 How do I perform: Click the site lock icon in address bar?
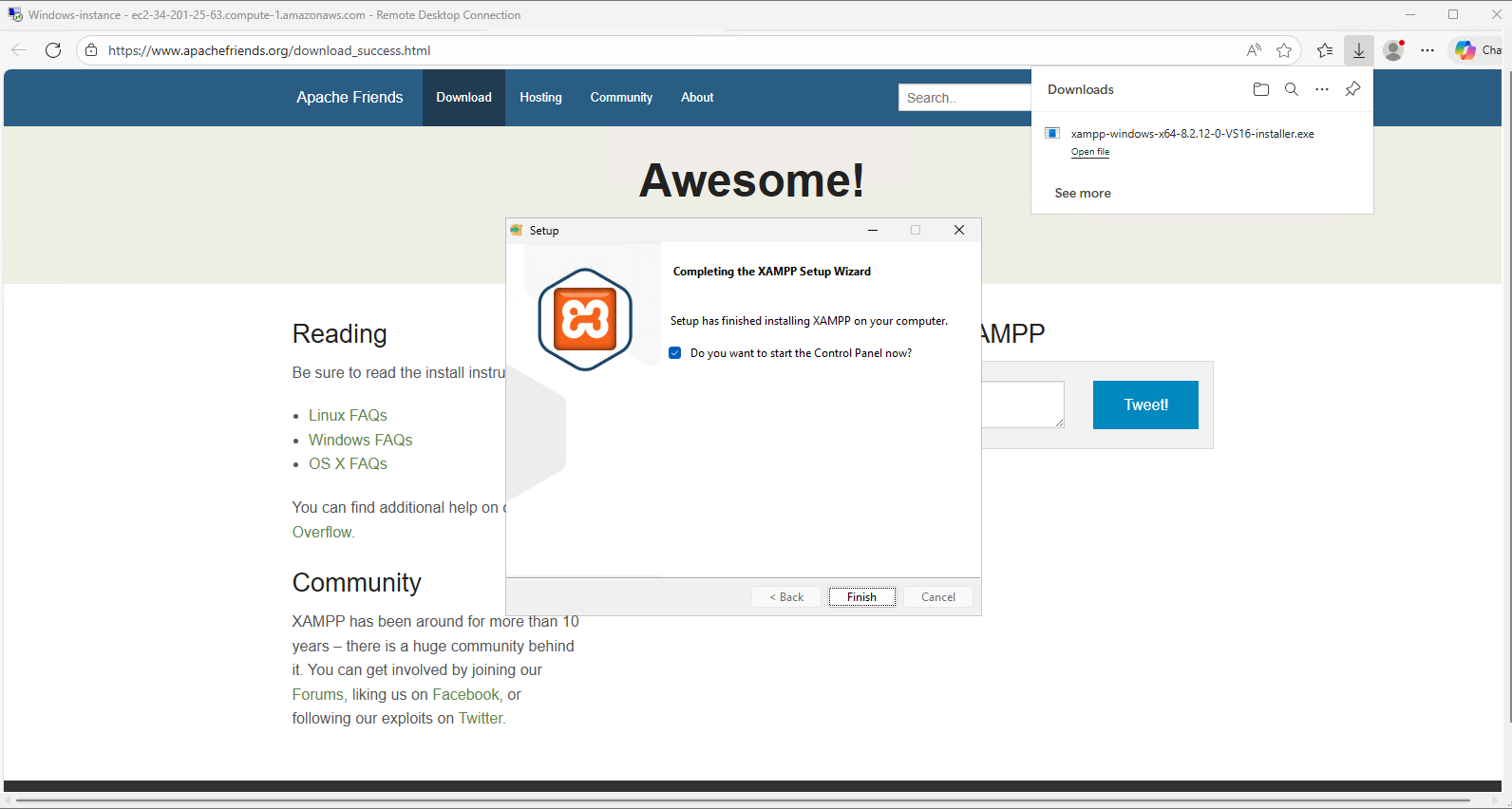91,50
